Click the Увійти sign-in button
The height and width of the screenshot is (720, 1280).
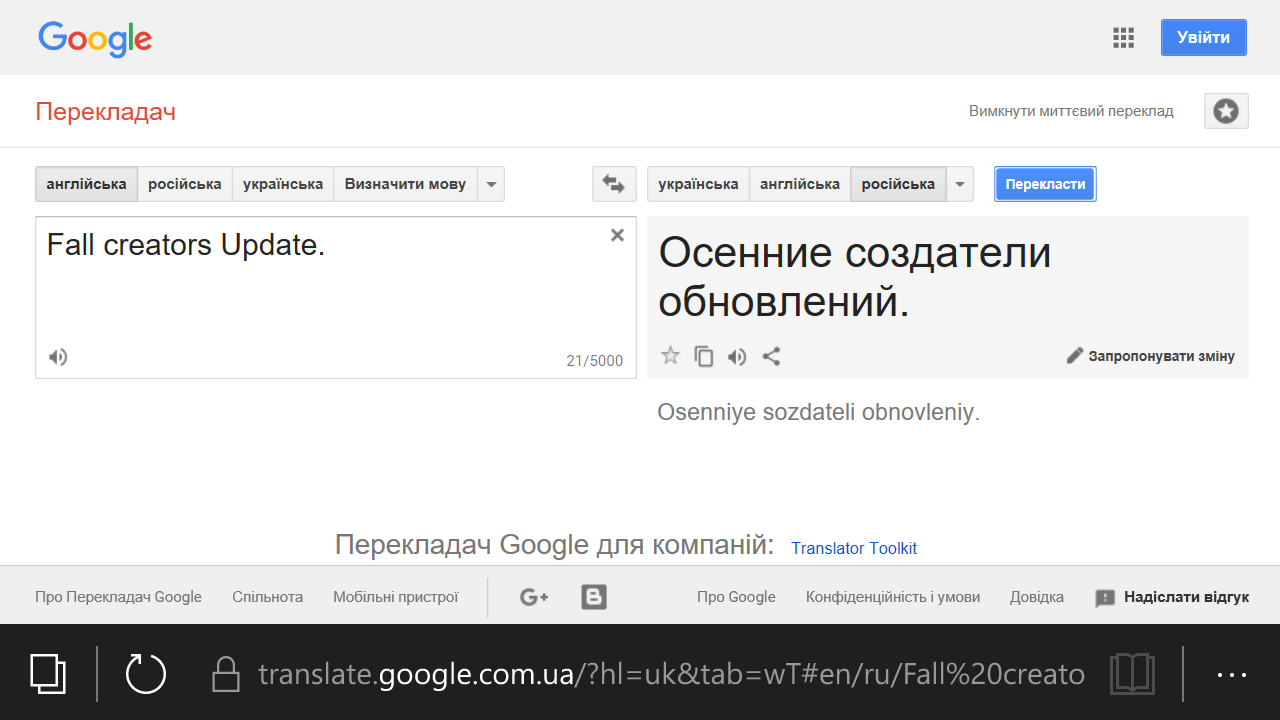tap(1203, 38)
